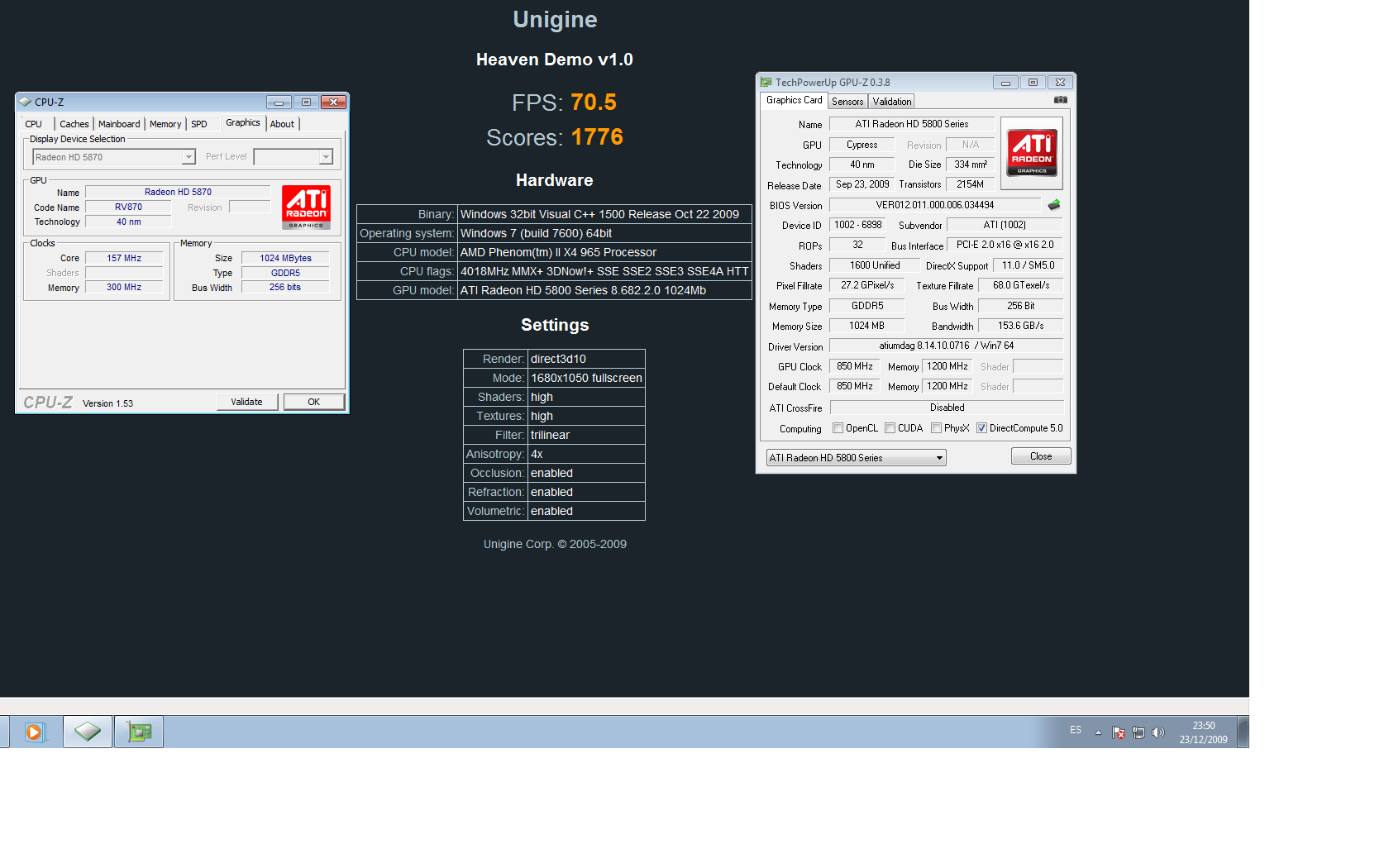The width and height of the screenshot is (1389, 868).
Task: Click the Driver Version field in GPU-Z
Action: (x=947, y=346)
